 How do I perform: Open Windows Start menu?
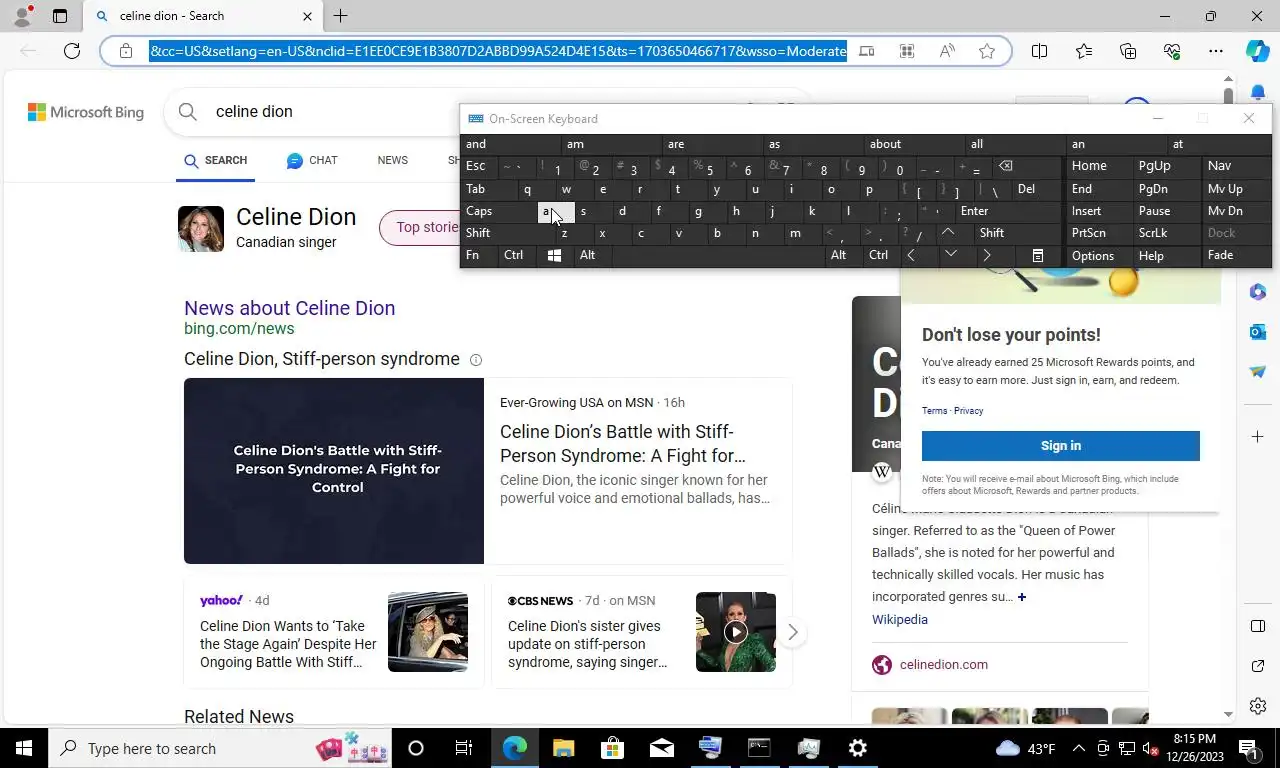(x=24, y=748)
